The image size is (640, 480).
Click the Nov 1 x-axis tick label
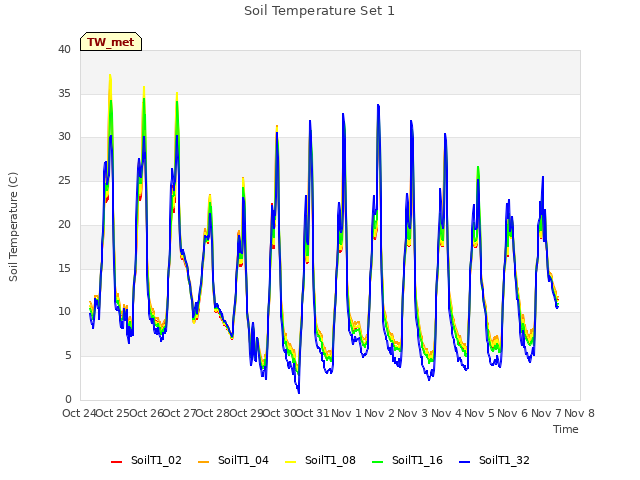(x=346, y=413)
